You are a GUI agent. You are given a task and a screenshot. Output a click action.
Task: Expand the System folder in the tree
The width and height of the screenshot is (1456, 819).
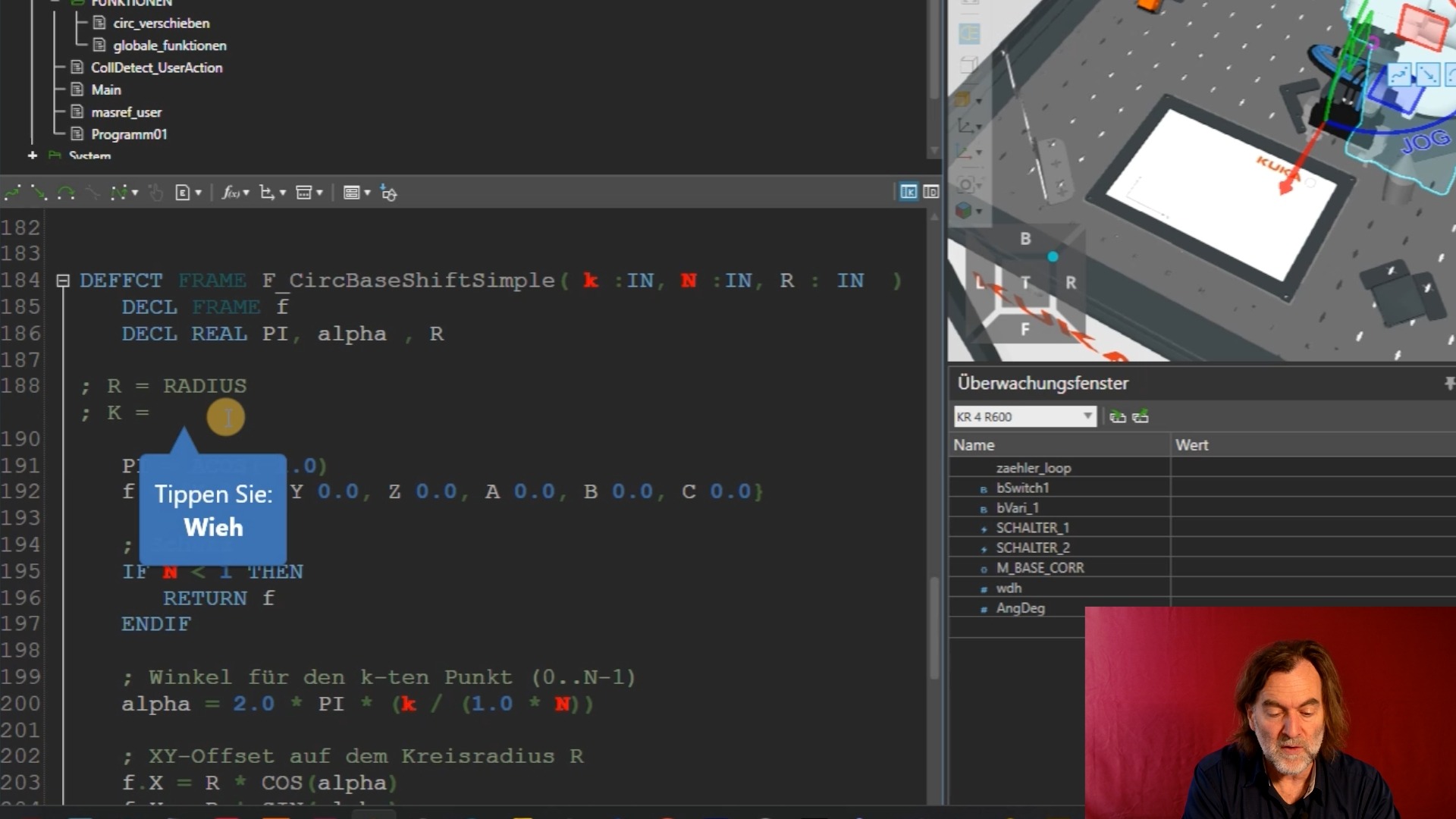[x=33, y=155]
